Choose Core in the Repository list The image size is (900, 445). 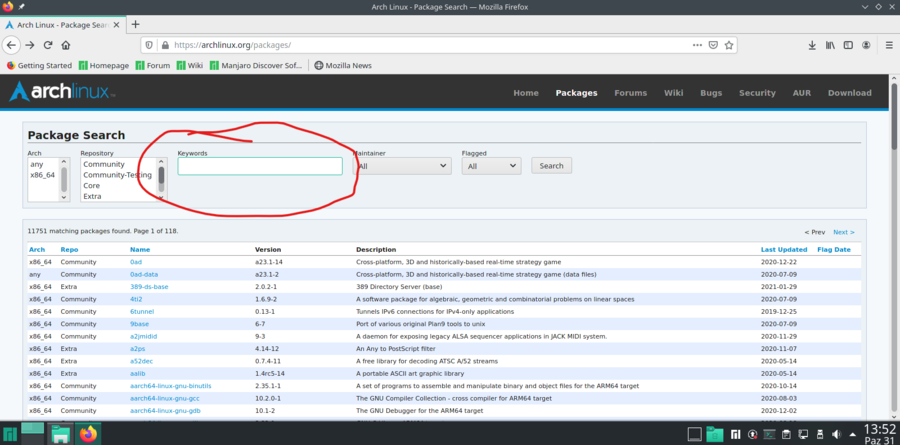click(91, 186)
